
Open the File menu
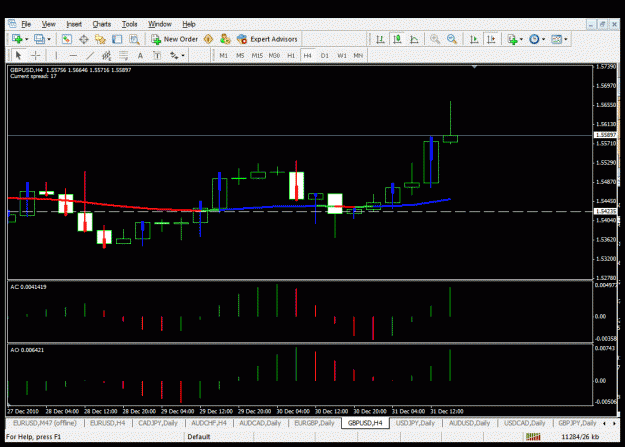pos(26,24)
